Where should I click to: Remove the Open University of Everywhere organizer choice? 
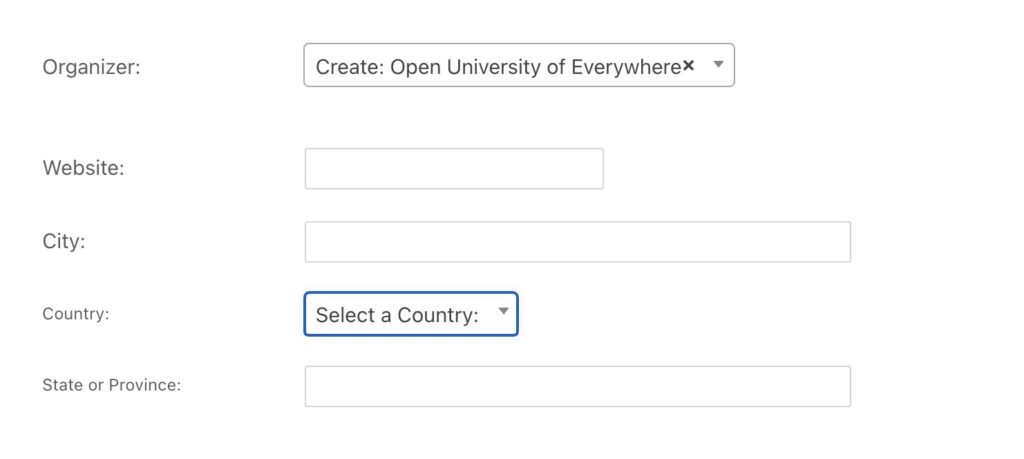click(688, 66)
